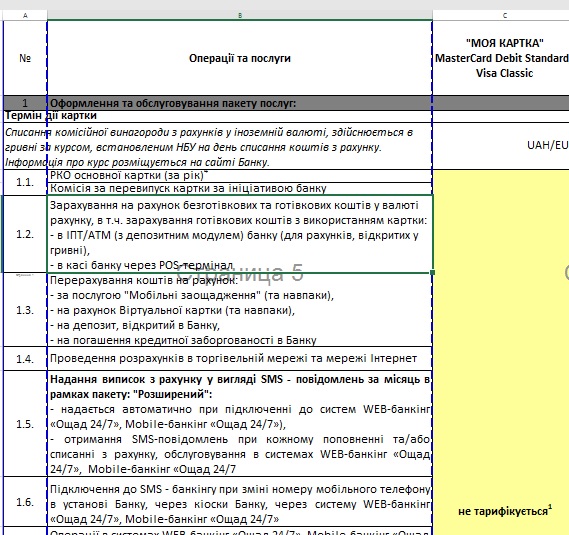Click 'Підключення до SMS - банкінгу' cell

coord(240,502)
